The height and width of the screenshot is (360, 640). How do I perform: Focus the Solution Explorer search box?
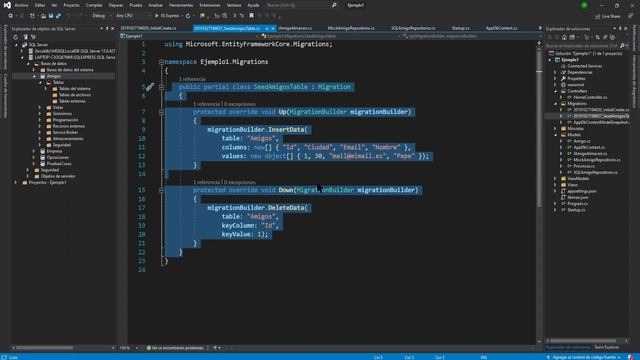[582, 46]
